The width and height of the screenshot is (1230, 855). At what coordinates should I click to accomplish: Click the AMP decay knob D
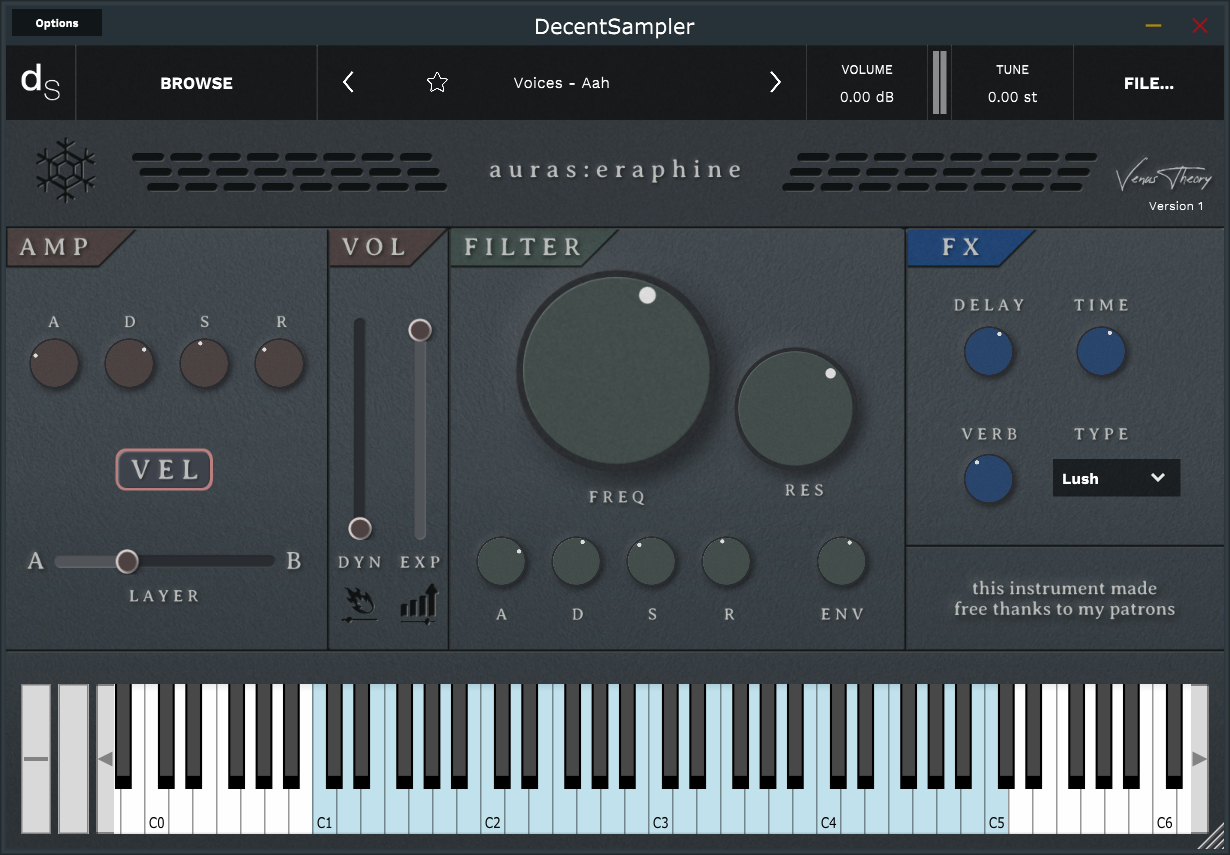130,363
